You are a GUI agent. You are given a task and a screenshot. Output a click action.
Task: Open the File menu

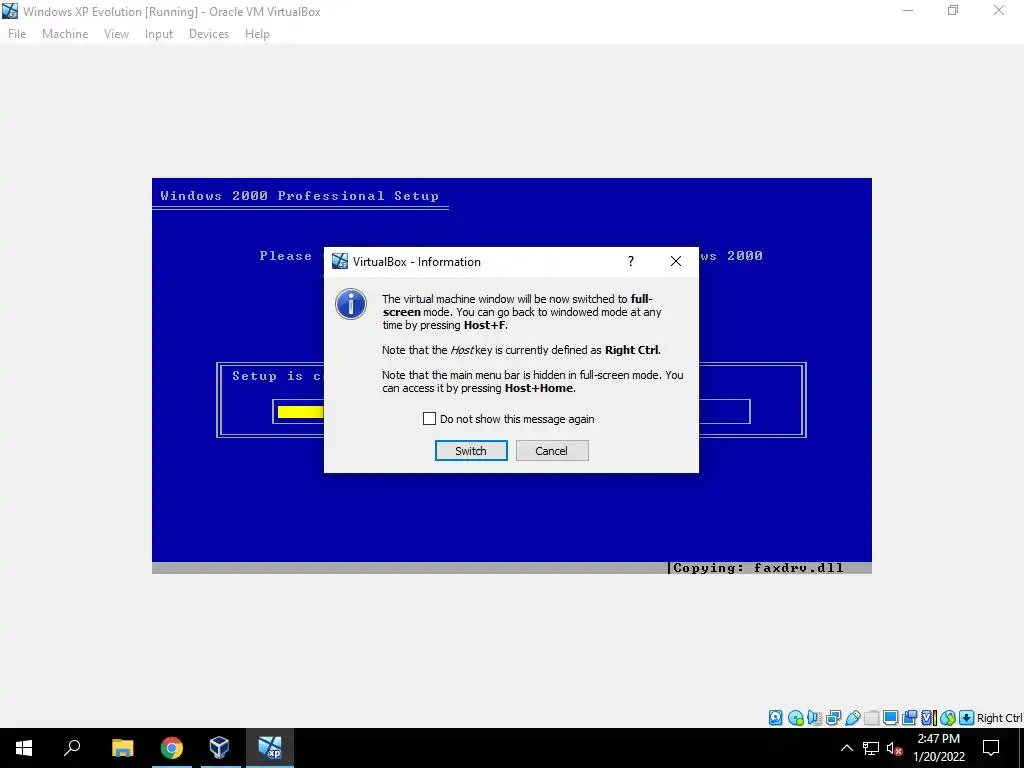point(17,34)
